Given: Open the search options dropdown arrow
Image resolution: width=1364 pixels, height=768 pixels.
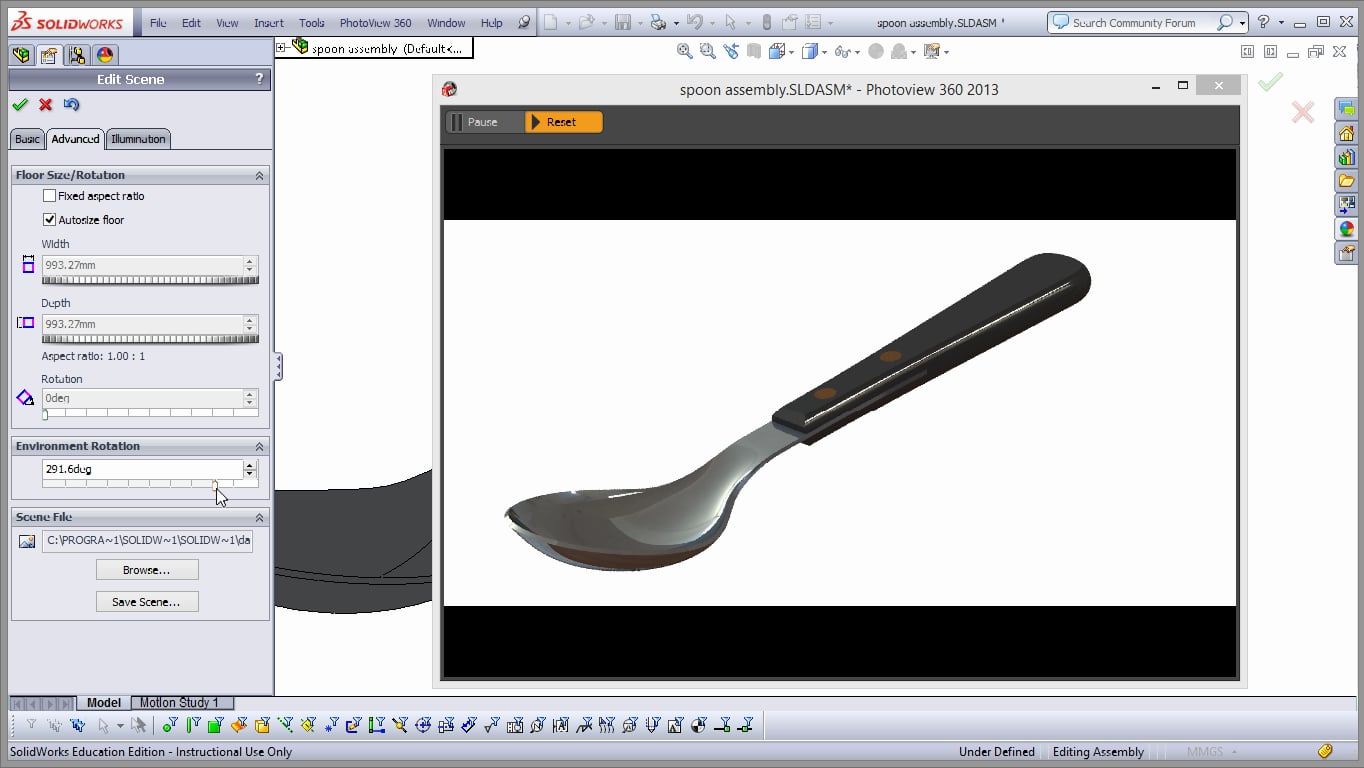Looking at the screenshot, I should (1242, 22).
